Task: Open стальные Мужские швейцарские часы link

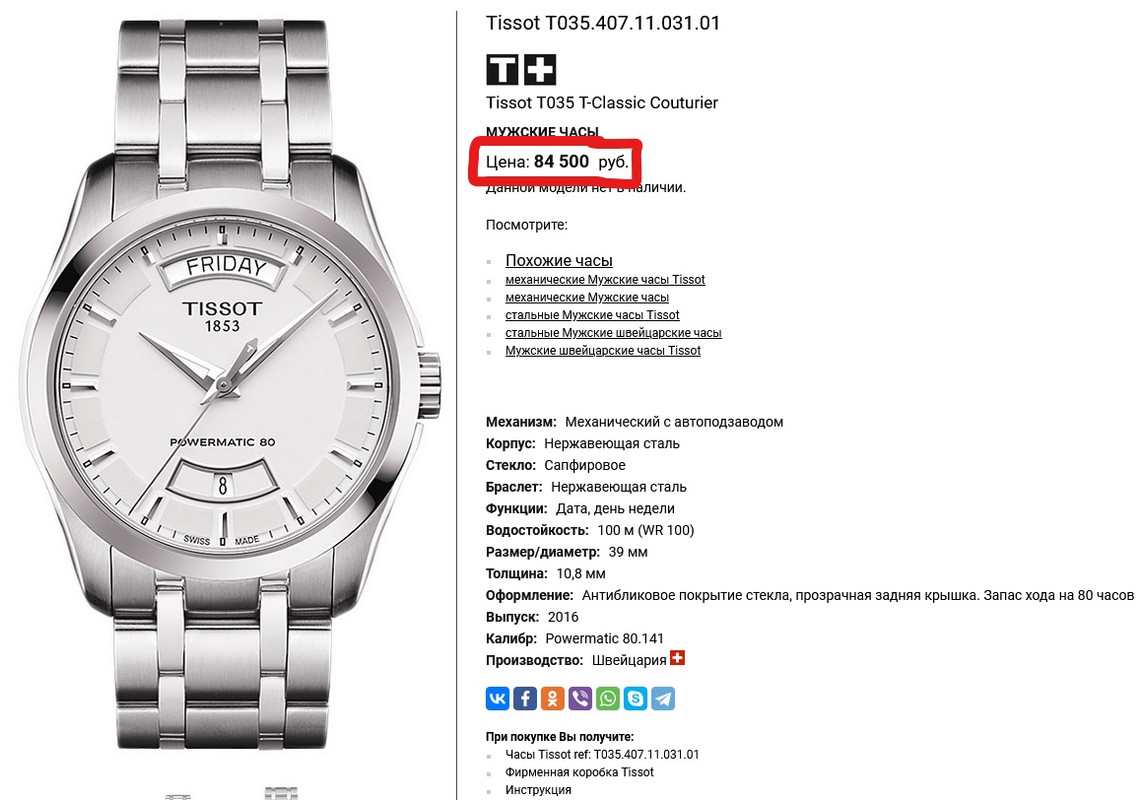Action: (613, 333)
